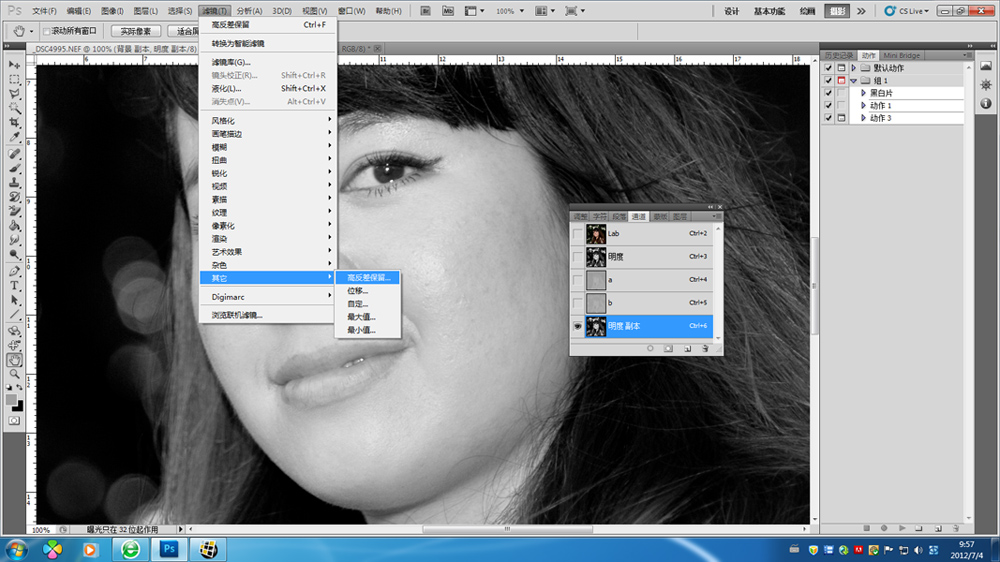Choose 高反差保留... in the 其它 submenu

[368, 277]
